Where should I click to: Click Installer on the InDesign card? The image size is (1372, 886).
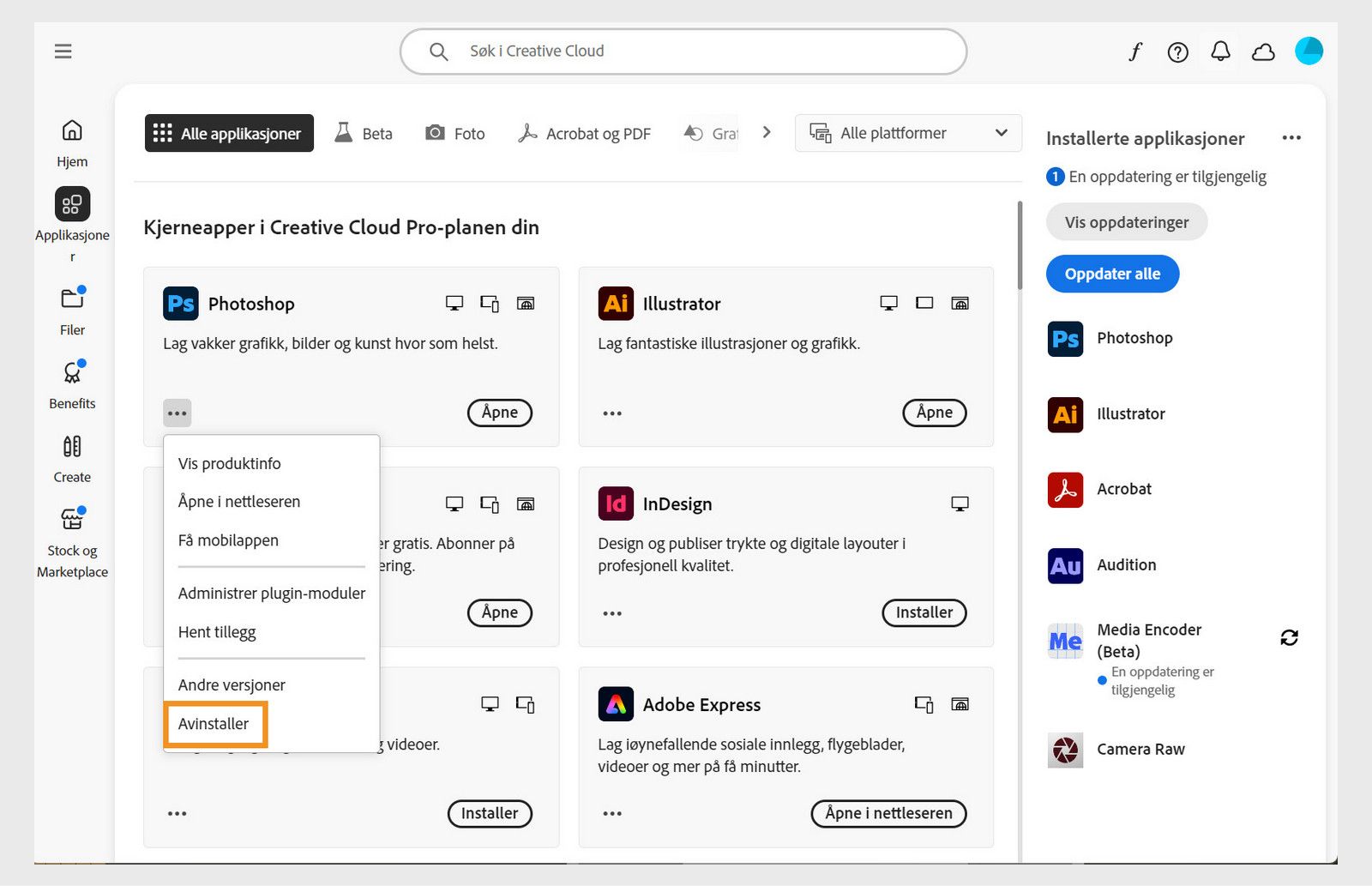[x=923, y=612]
